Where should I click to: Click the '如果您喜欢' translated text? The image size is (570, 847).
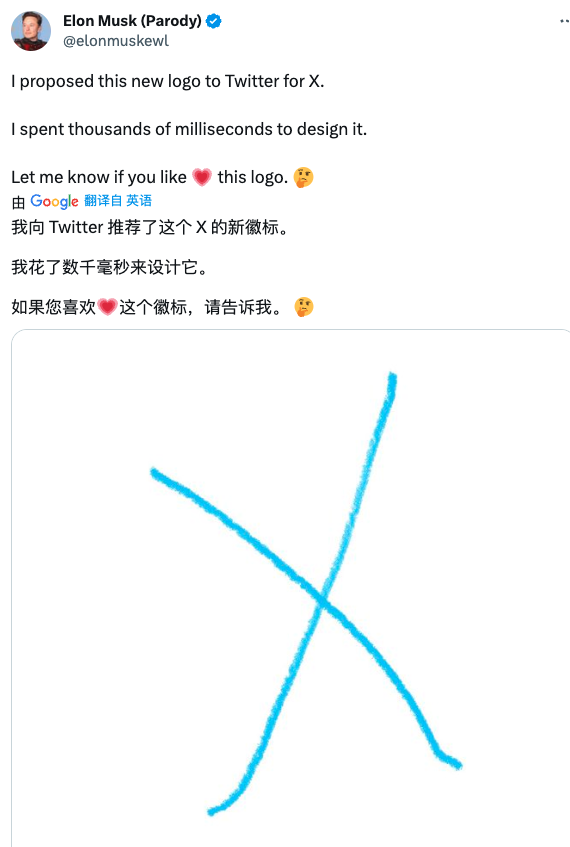[53, 307]
